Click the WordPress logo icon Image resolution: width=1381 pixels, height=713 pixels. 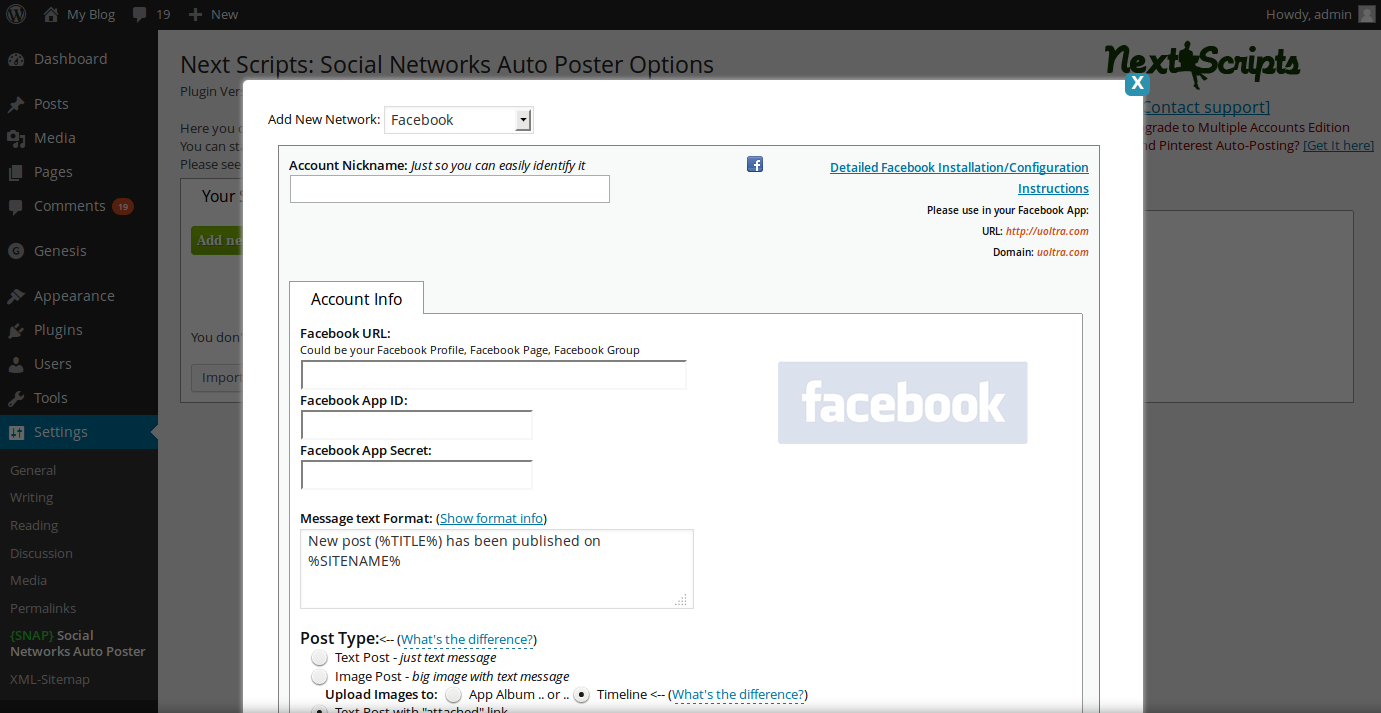[16, 14]
